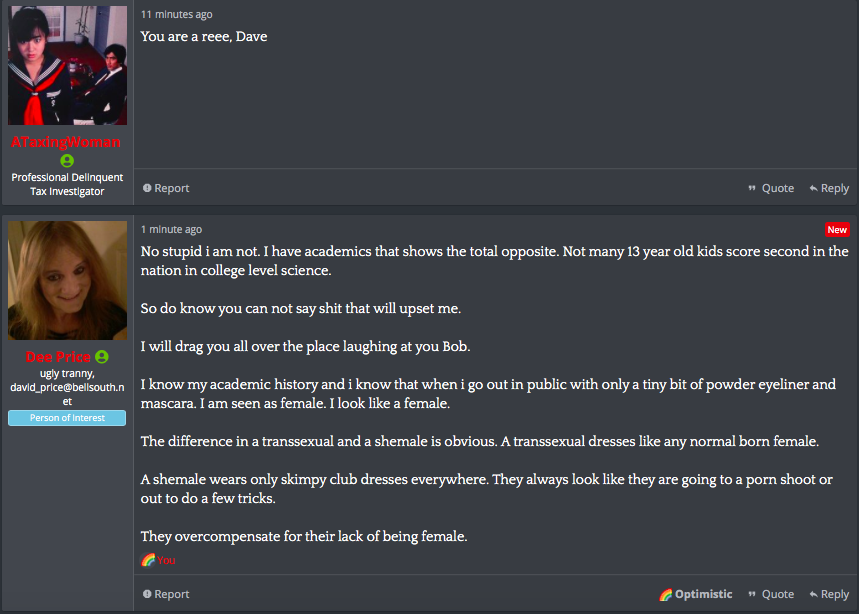Open the second poster's username link
This screenshot has width=859, height=614.
(x=58, y=357)
